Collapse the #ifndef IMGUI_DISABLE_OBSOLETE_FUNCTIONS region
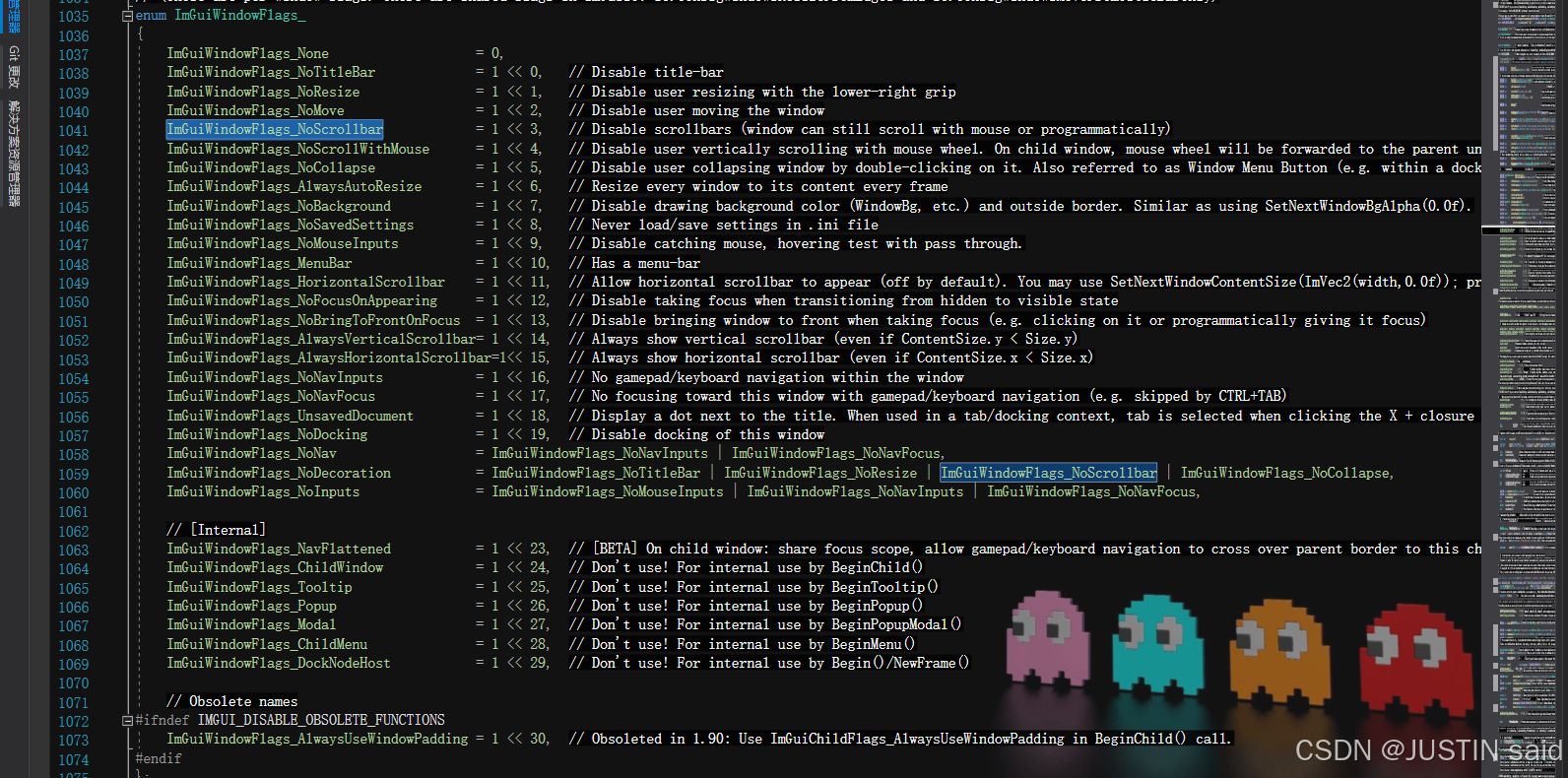 [x=127, y=721]
